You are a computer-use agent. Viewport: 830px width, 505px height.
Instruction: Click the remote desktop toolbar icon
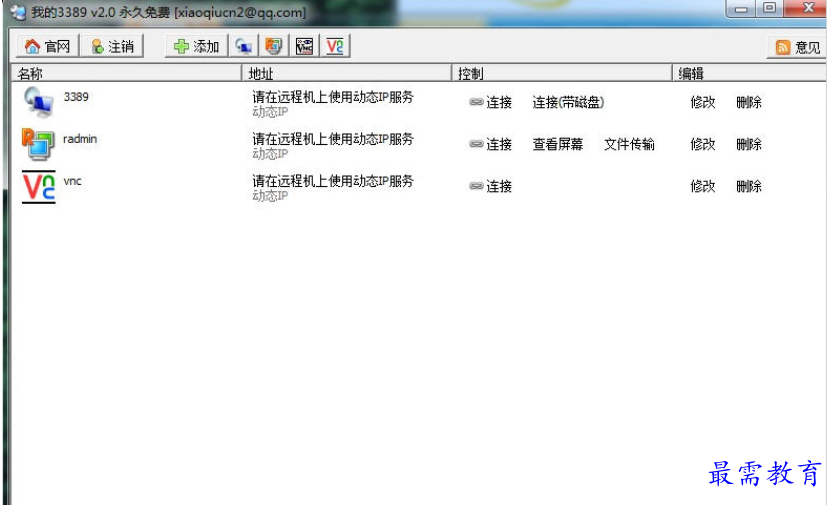point(243,47)
